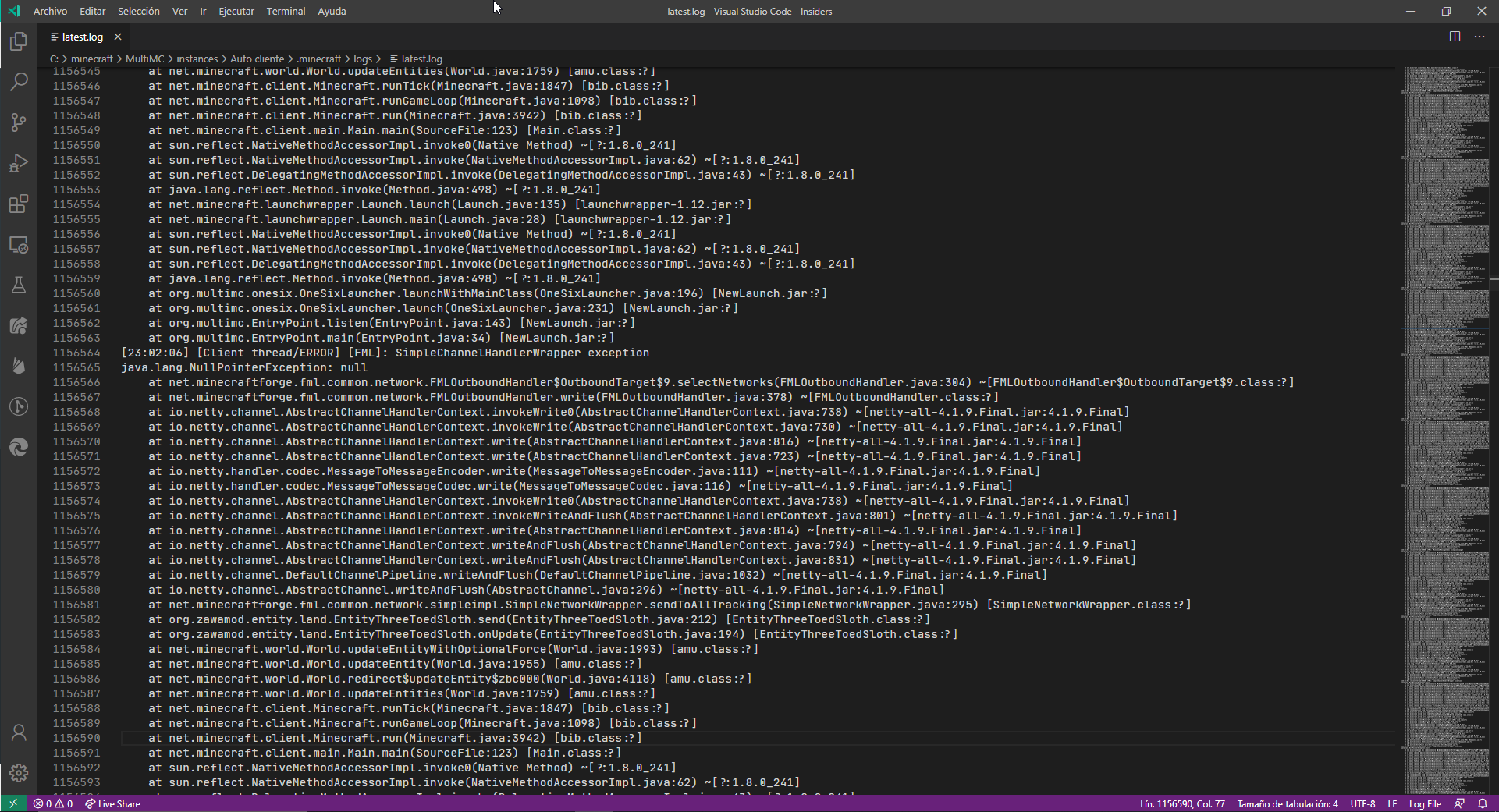Split the editor using the top-right icon

tap(1455, 37)
